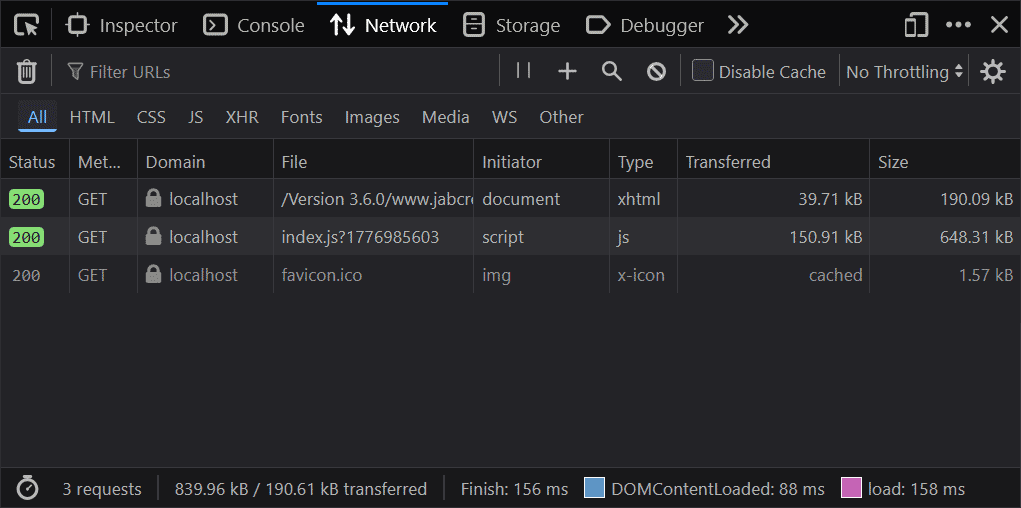Start performance analysis stopwatch icon

(x=27, y=488)
